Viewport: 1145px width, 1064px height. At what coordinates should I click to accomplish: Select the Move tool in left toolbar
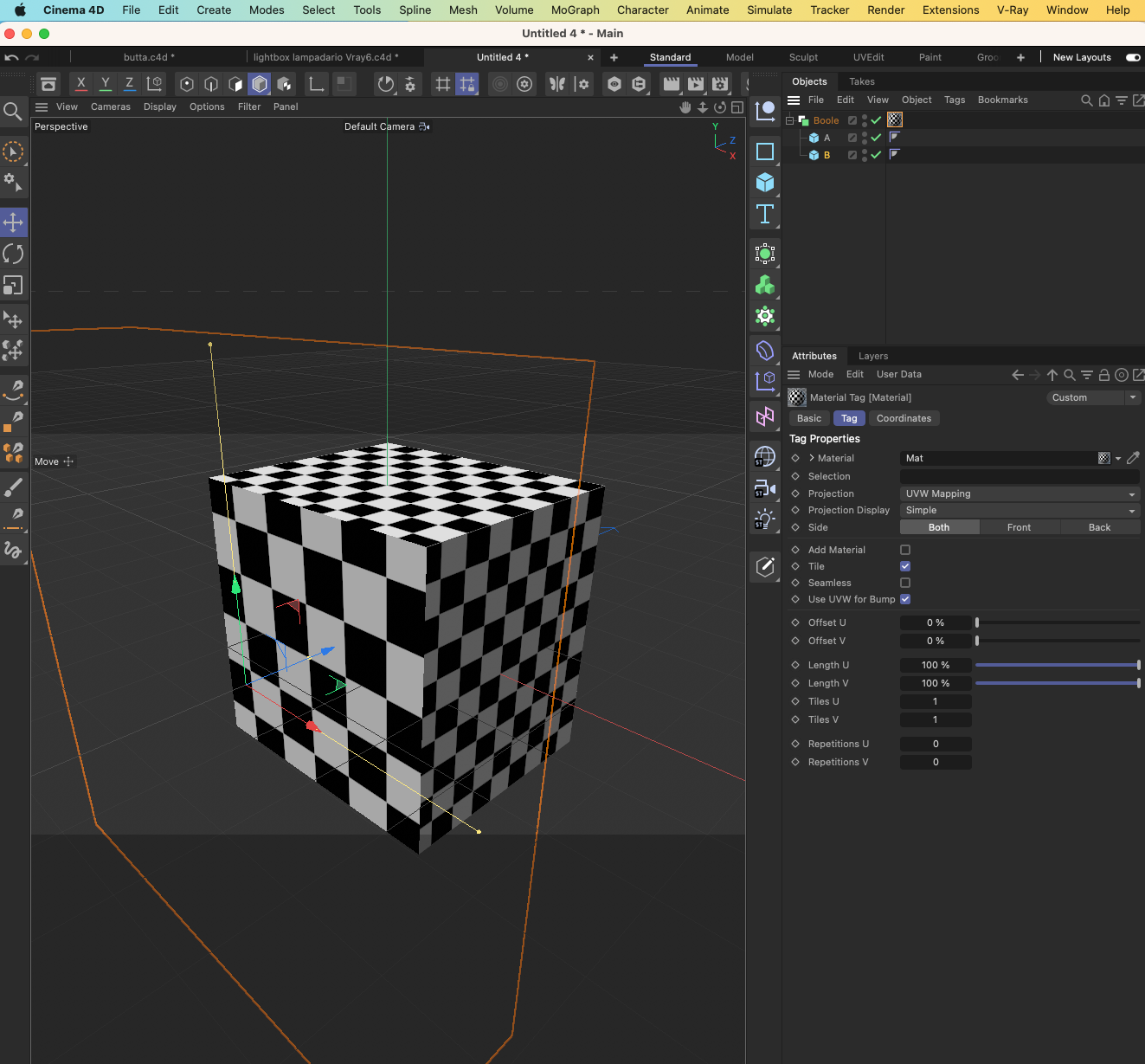point(13,222)
